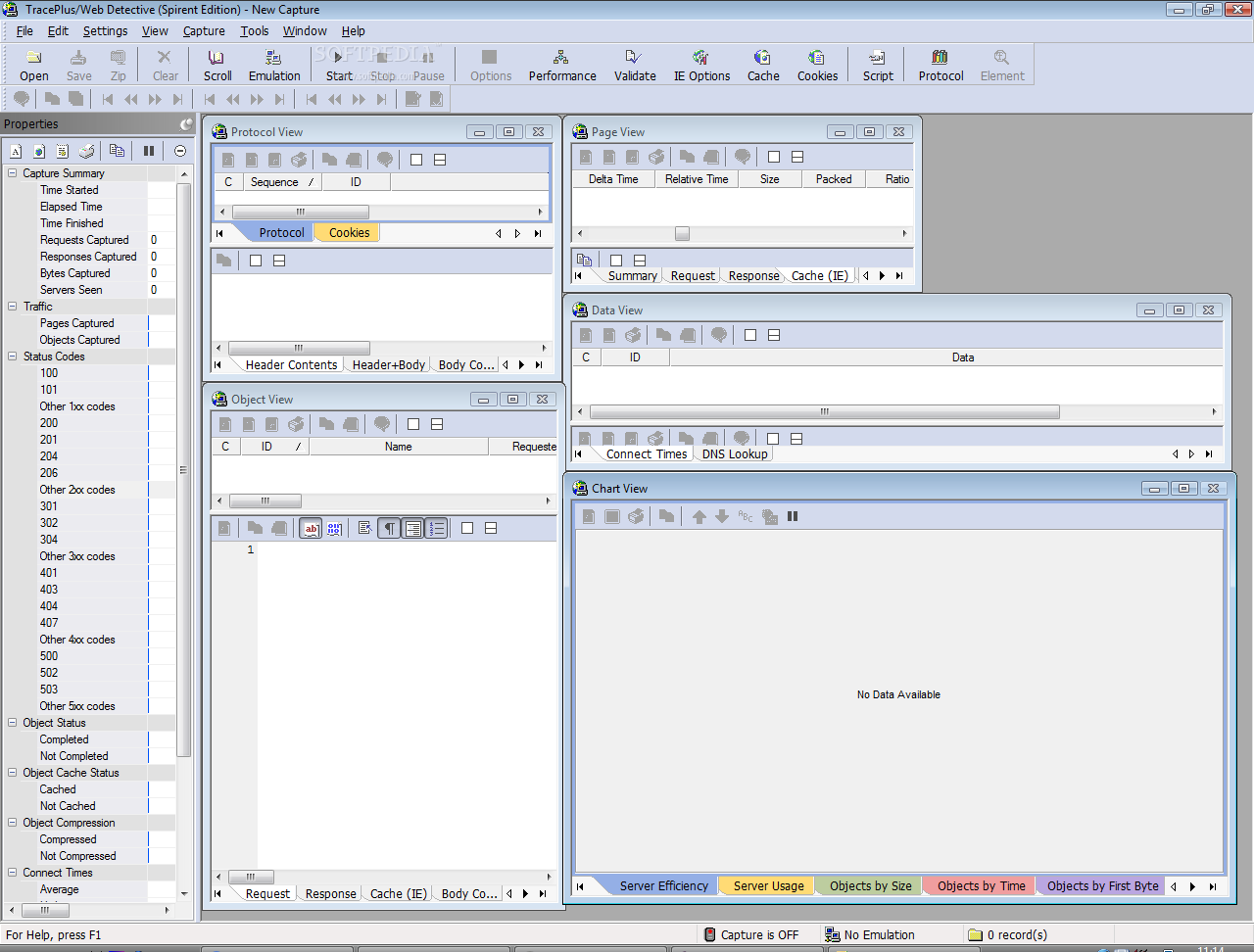
Task: Collapse the Traffic group
Action: tap(13, 307)
